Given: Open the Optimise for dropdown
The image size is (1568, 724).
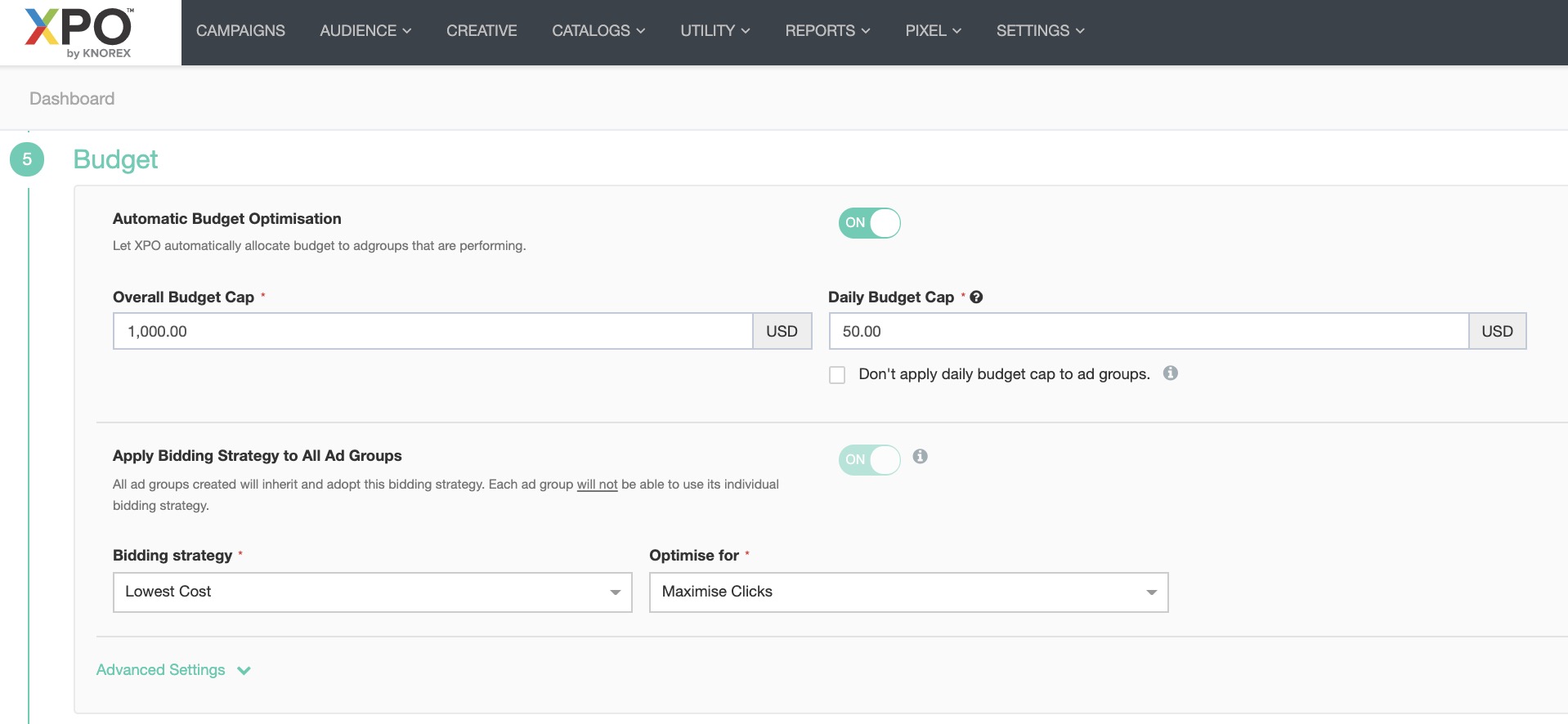Looking at the screenshot, I should click(x=908, y=592).
